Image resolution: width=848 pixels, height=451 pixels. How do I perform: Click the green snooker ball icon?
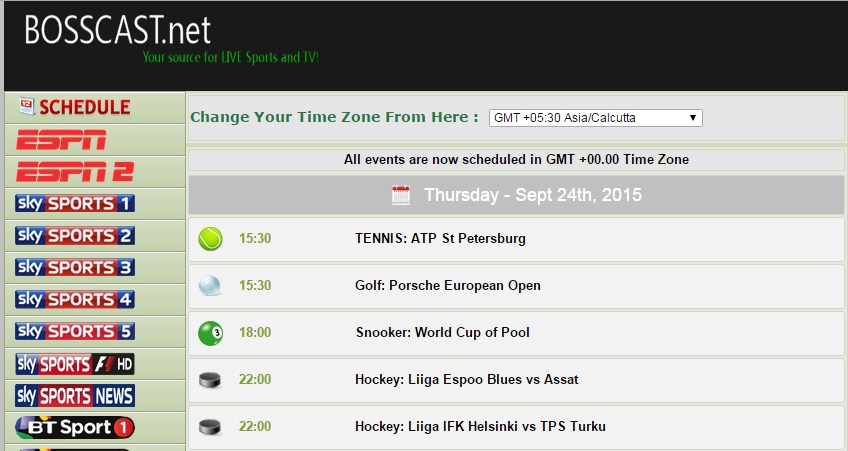tap(210, 333)
